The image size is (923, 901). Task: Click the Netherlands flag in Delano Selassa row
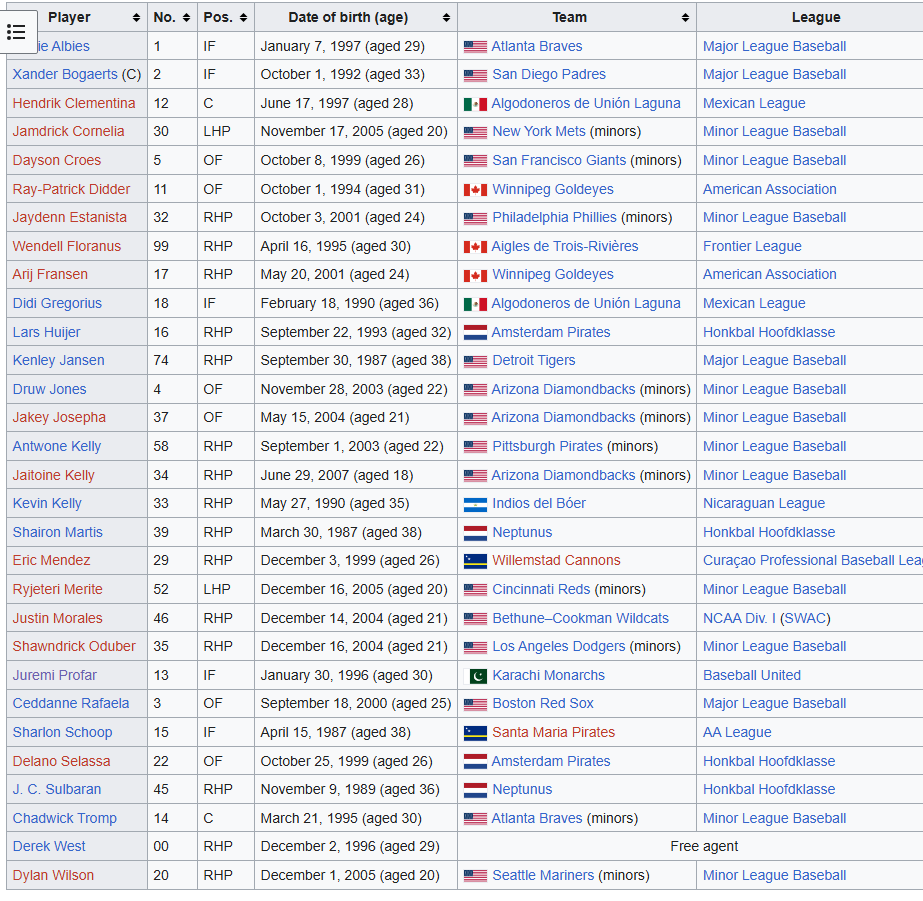[x=475, y=762]
